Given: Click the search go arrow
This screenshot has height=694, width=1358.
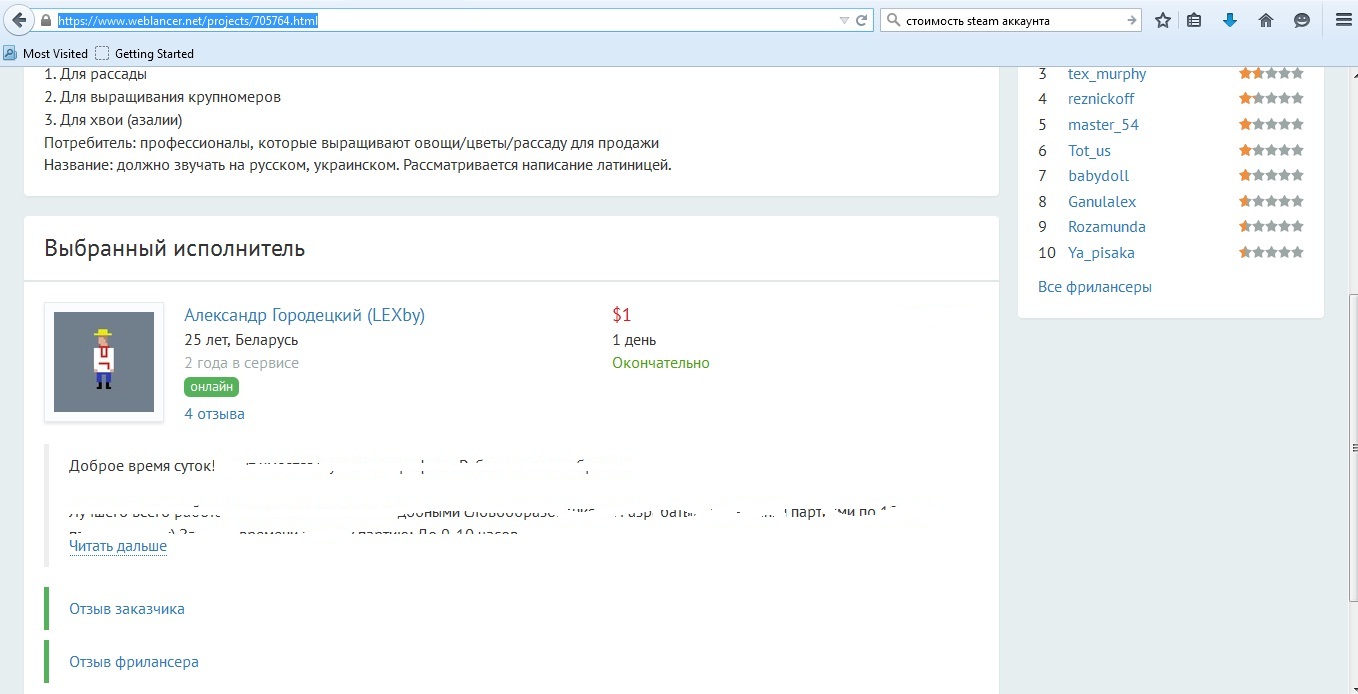Looking at the screenshot, I should click(x=1132, y=20).
